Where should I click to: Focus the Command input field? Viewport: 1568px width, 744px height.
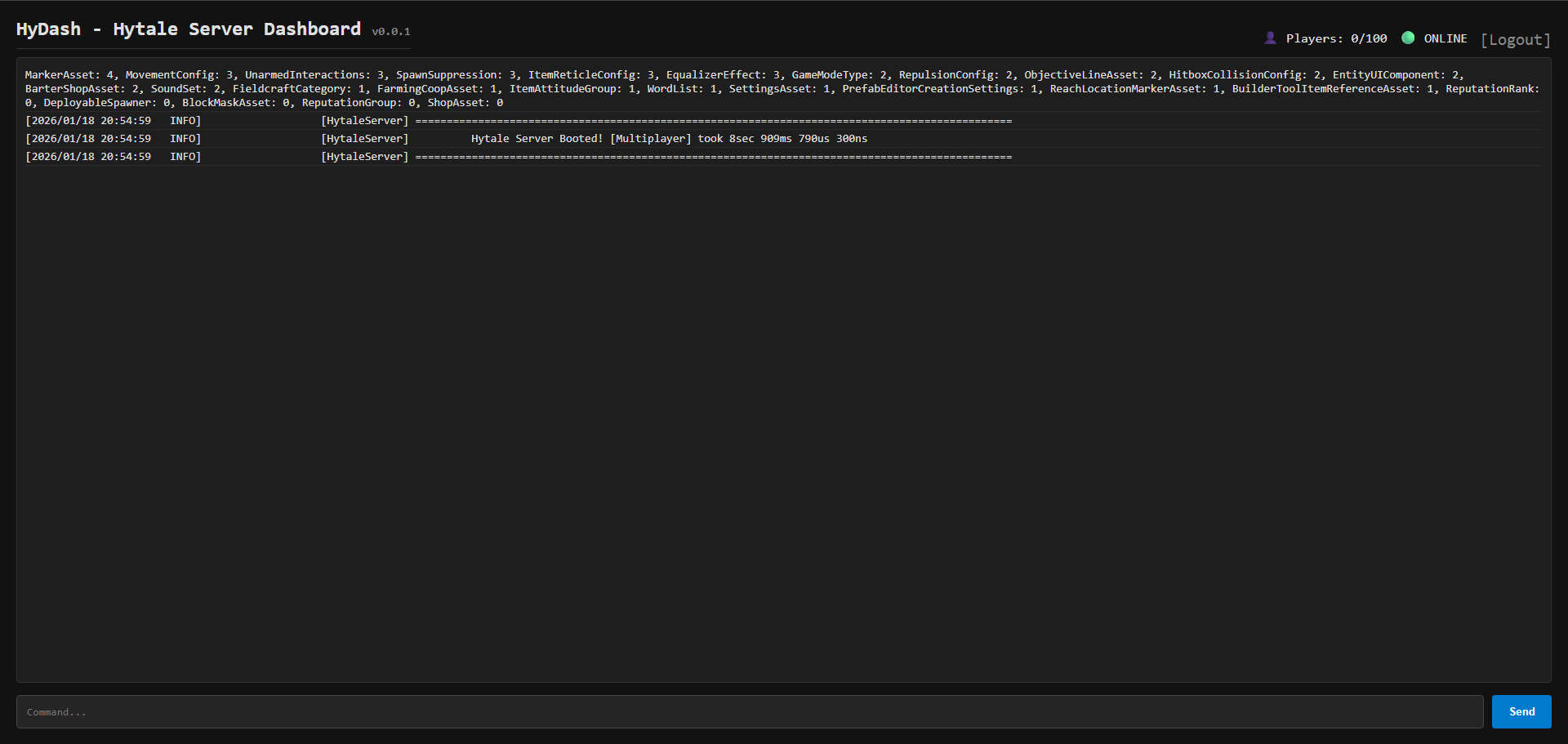pos(749,712)
